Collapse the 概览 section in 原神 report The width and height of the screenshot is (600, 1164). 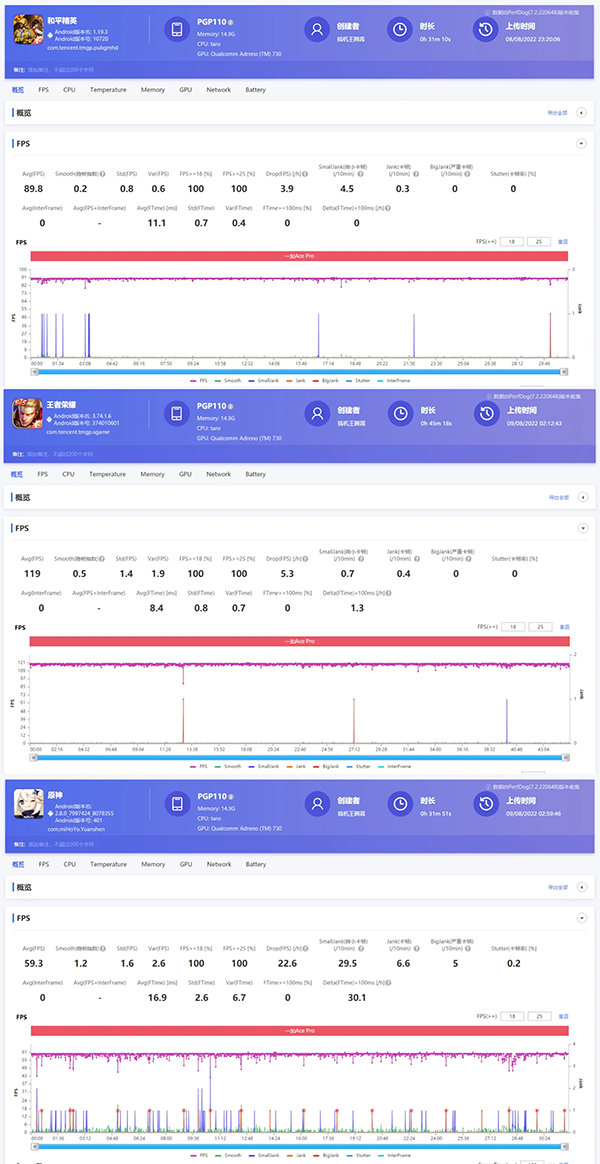coord(581,887)
